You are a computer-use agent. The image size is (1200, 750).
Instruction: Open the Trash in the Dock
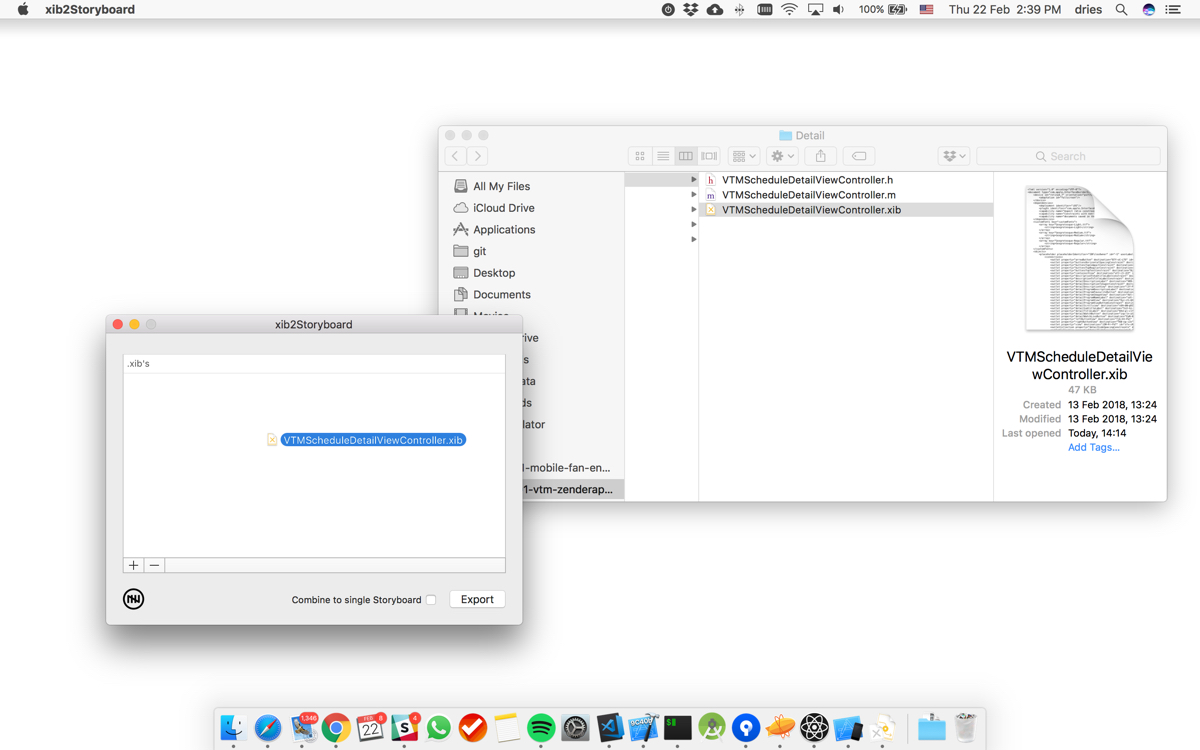coord(965,727)
